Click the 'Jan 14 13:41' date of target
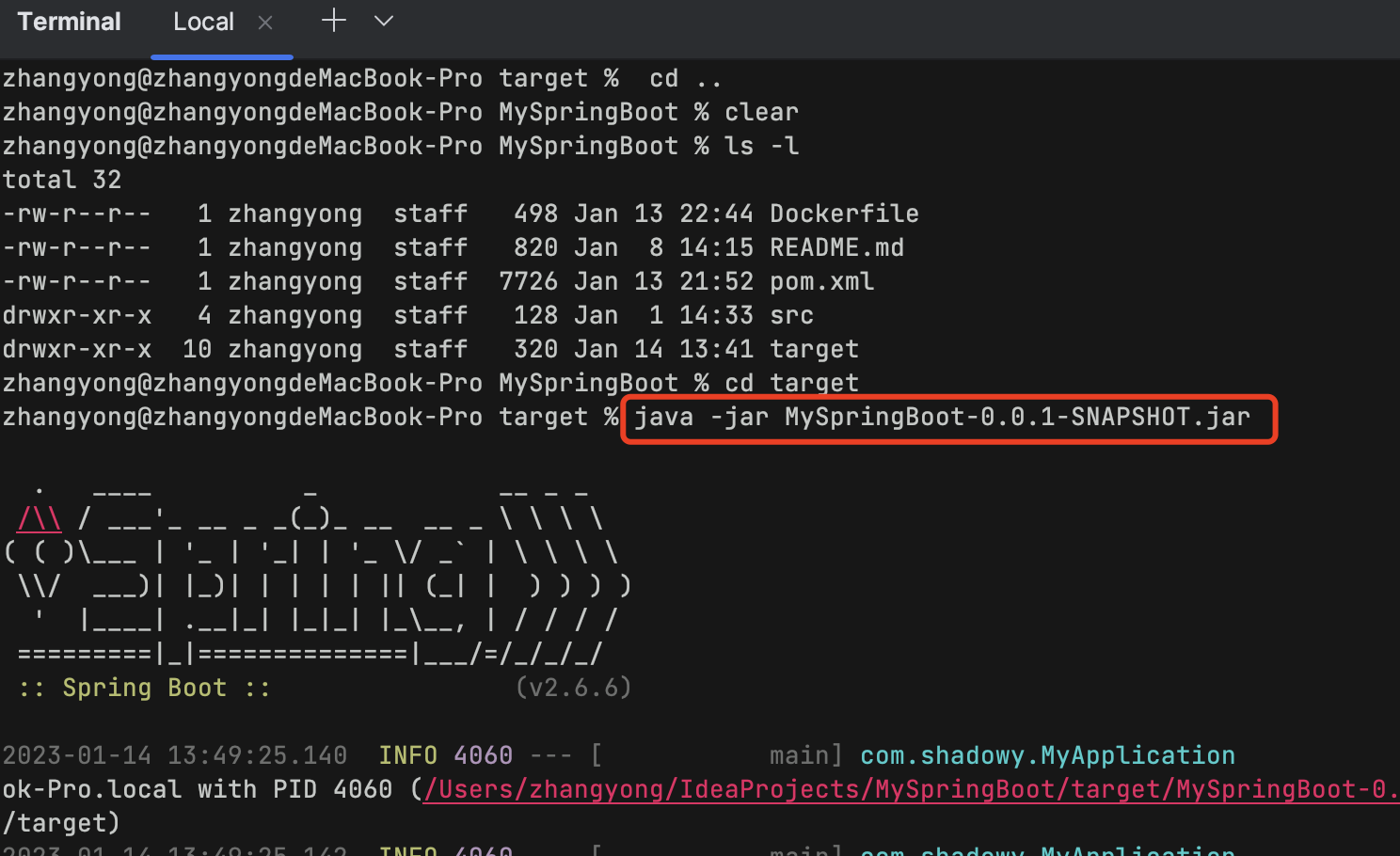The image size is (1400, 856). pos(663,349)
